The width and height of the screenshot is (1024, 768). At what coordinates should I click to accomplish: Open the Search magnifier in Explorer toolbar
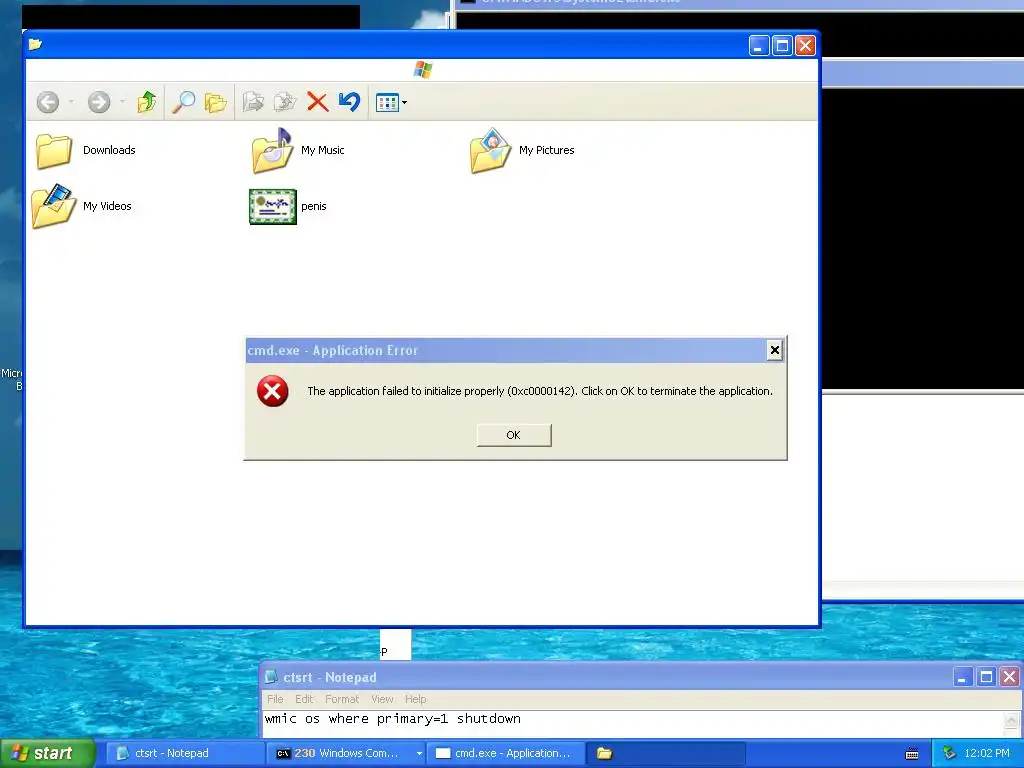[x=184, y=102]
